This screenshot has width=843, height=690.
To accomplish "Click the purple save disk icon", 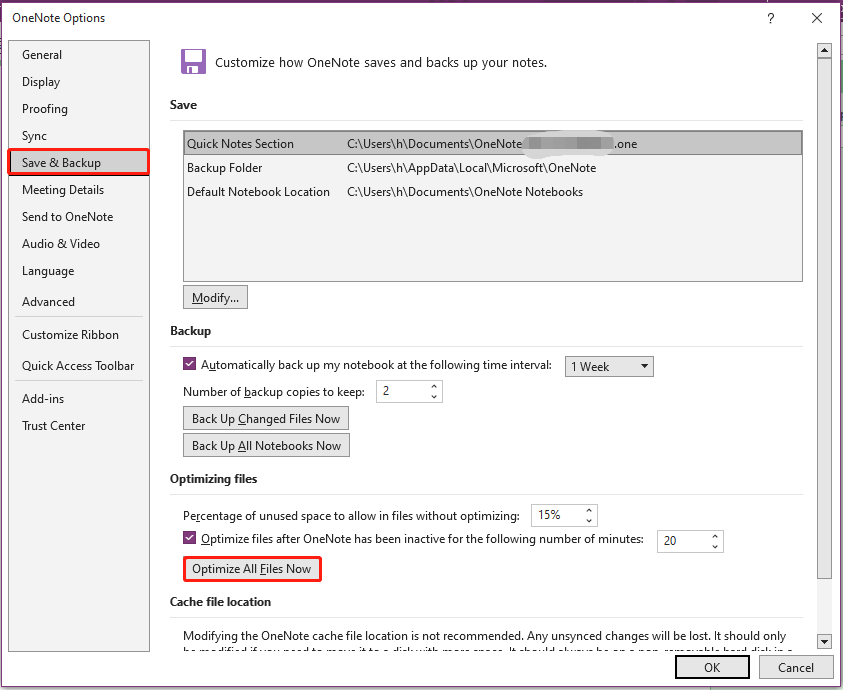I will click(x=193, y=61).
